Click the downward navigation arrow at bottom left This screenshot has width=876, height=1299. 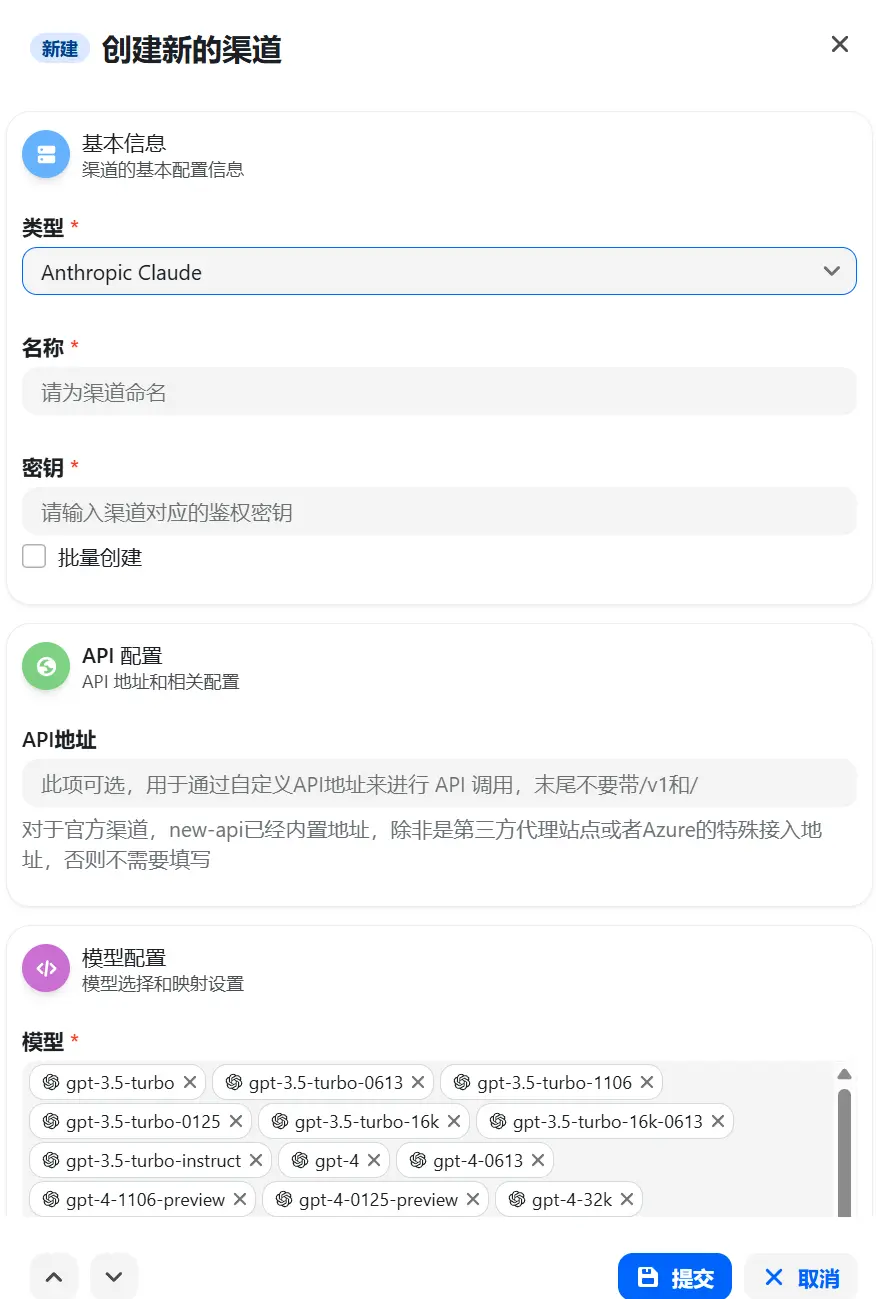(113, 1276)
